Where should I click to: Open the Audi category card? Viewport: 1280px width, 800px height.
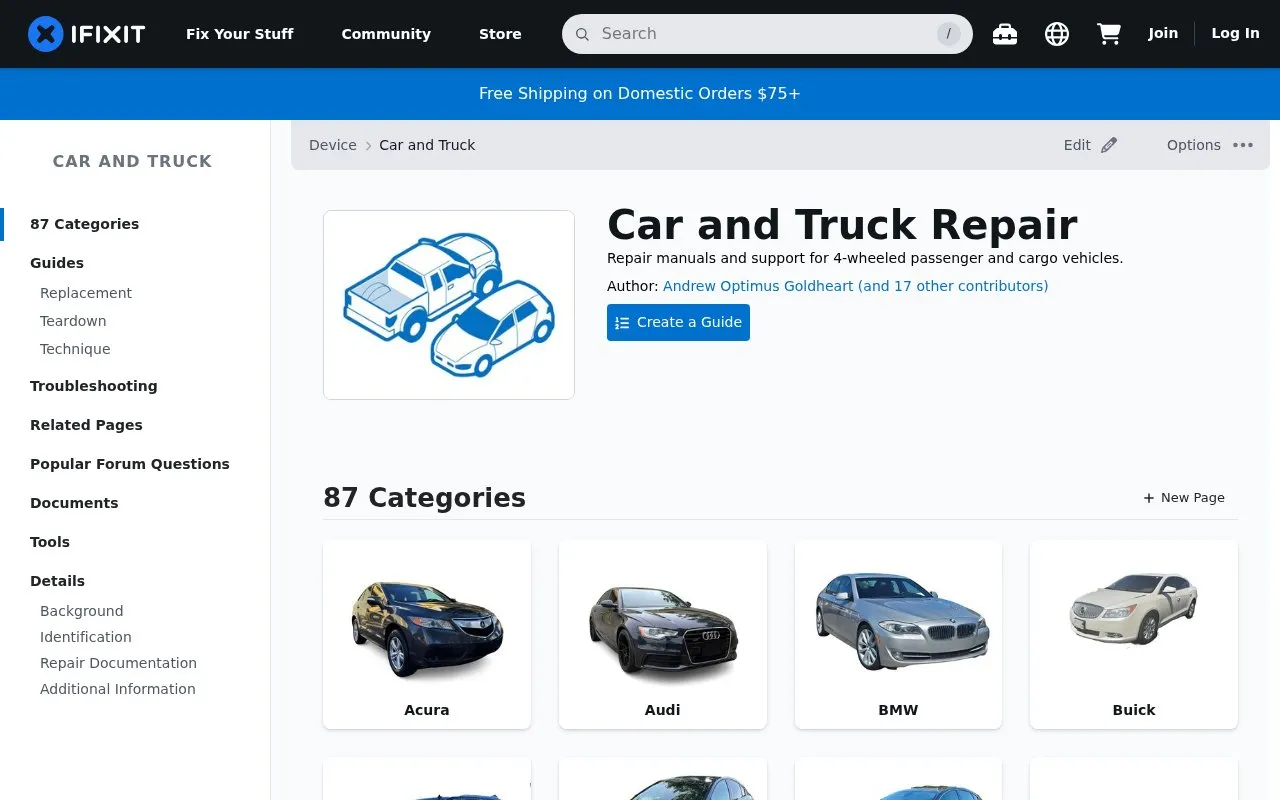663,635
